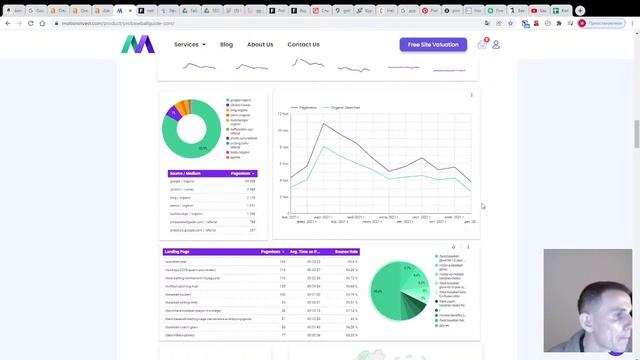Click the webcam video overlay

tap(588, 300)
